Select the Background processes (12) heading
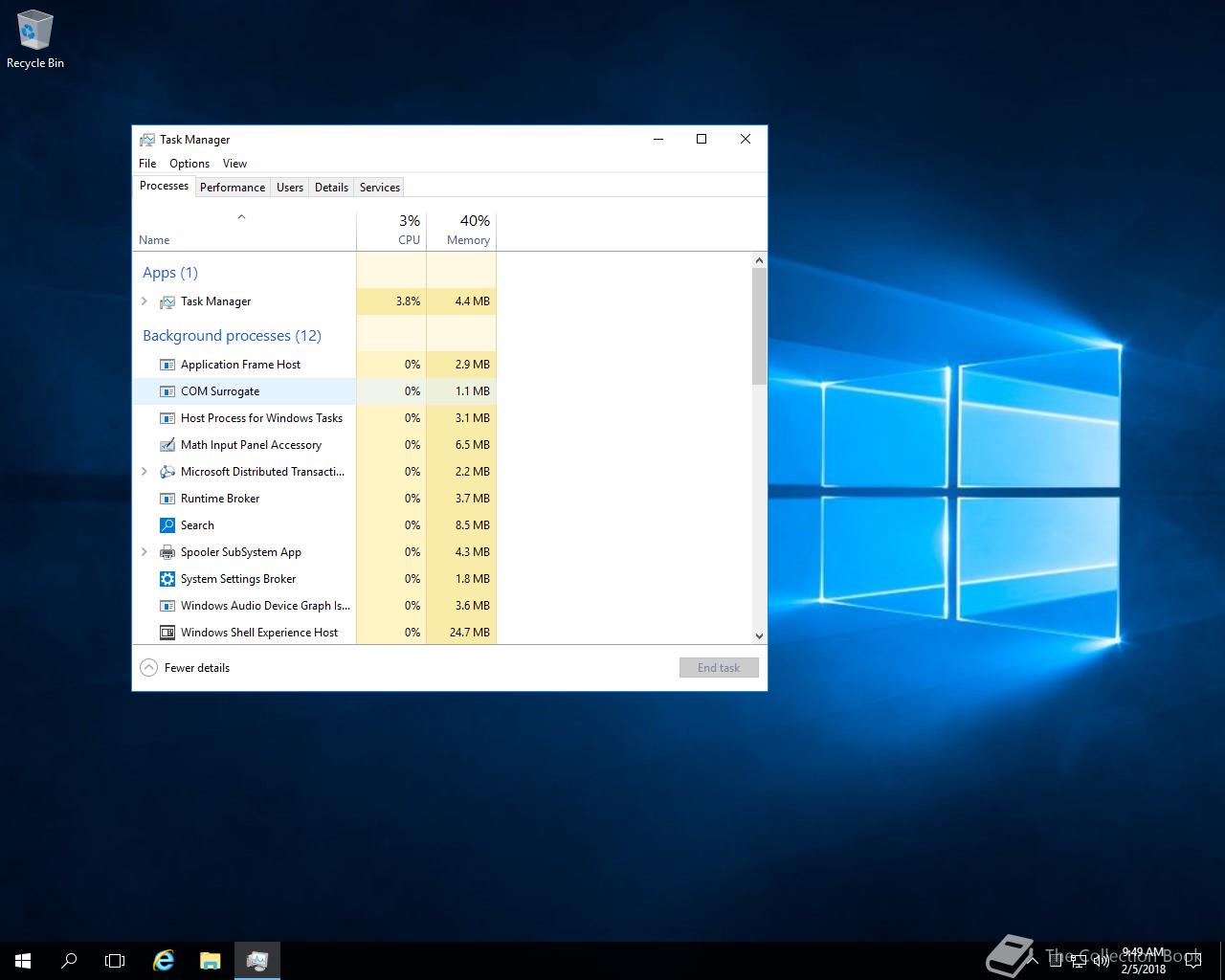The height and width of the screenshot is (980, 1225). point(232,336)
